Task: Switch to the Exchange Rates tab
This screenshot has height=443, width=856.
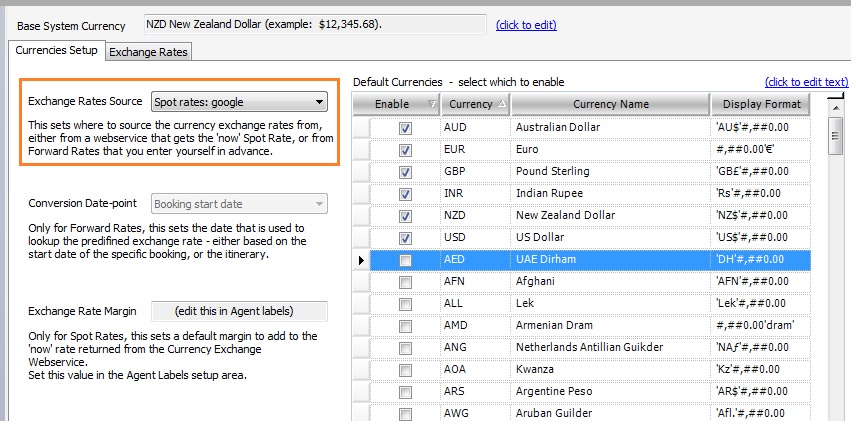Action: point(148,51)
